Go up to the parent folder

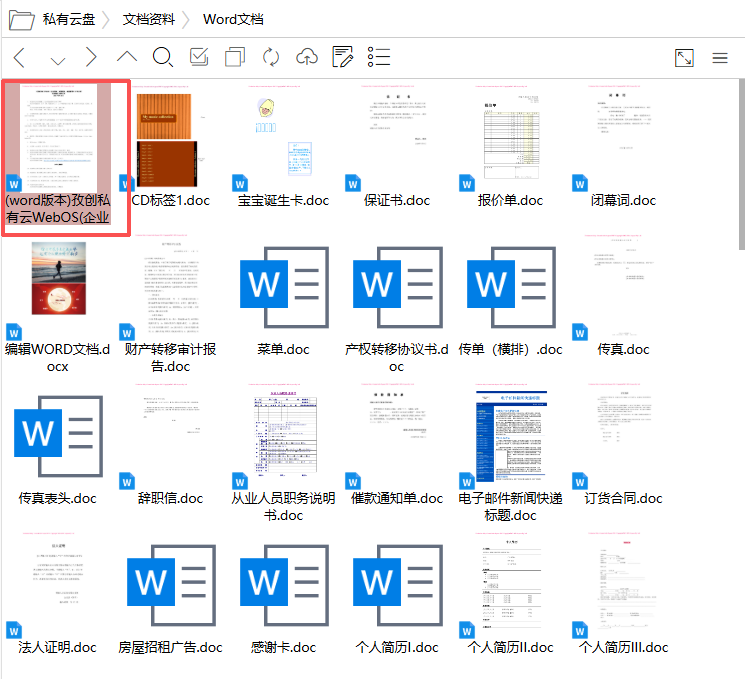(x=127, y=57)
